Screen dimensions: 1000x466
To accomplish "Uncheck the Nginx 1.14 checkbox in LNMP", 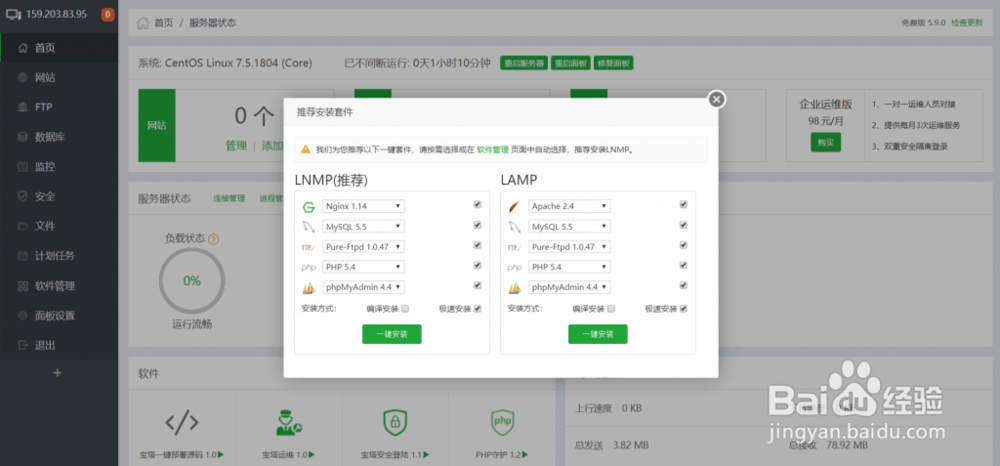I will [477, 205].
